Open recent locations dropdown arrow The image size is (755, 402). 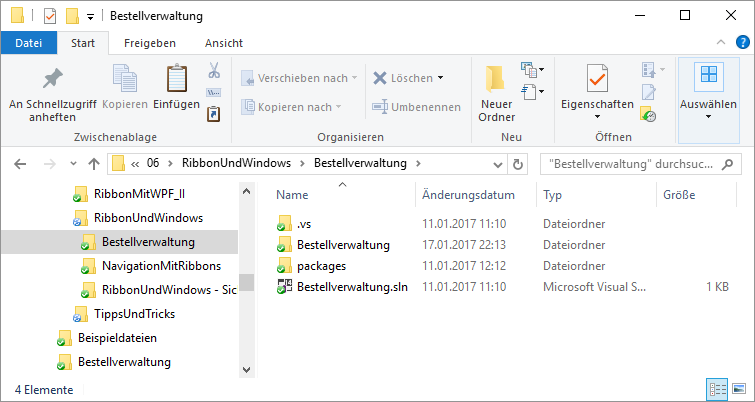[x=73, y=164]
